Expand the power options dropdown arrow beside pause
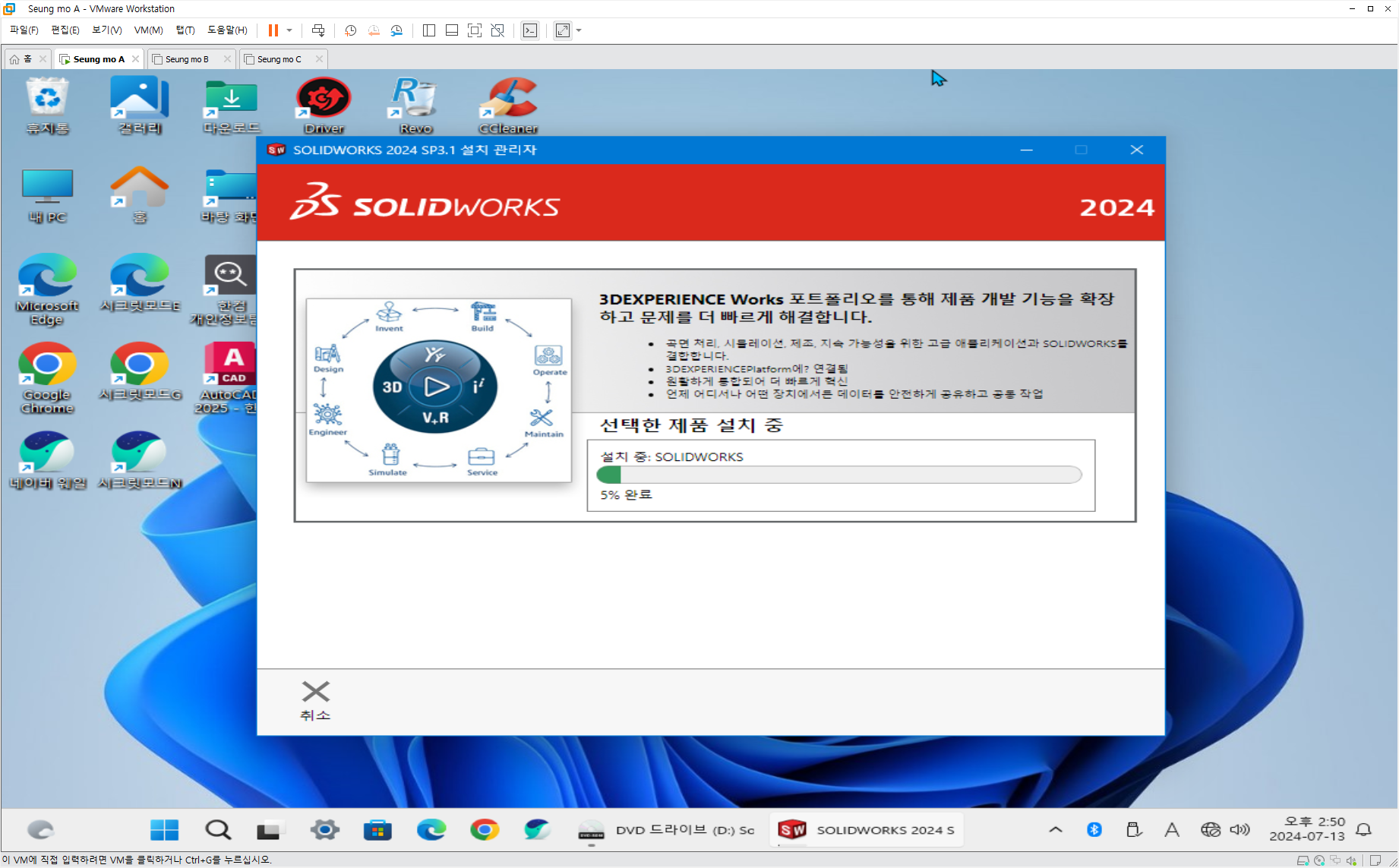Screen dimensions: 1399x868 tap(289, 30)
